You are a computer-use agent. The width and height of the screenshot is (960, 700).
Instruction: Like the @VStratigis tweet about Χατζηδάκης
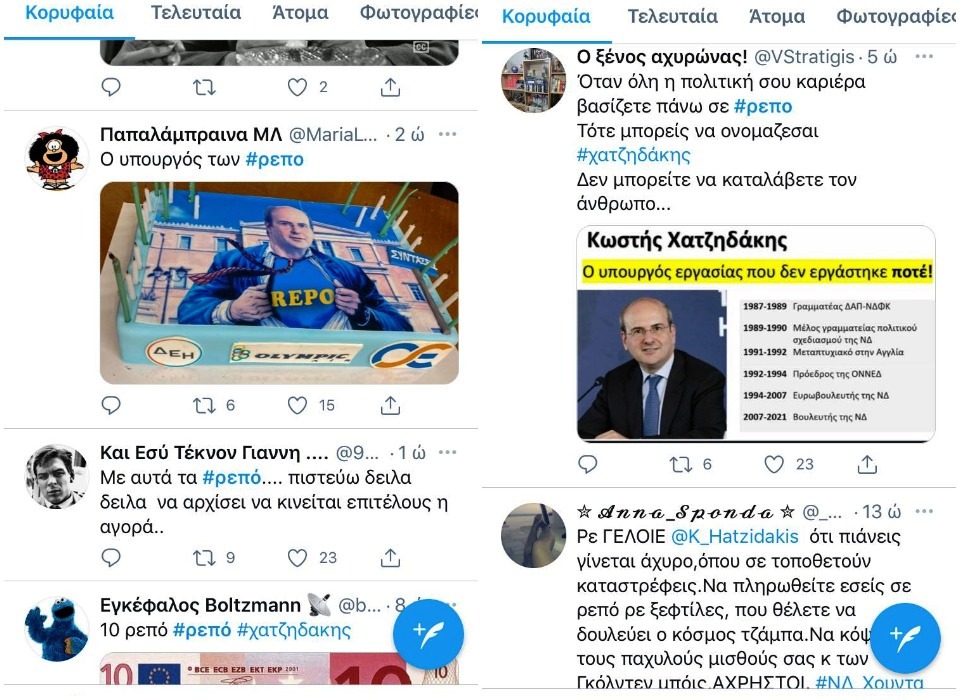click(774, 464)
